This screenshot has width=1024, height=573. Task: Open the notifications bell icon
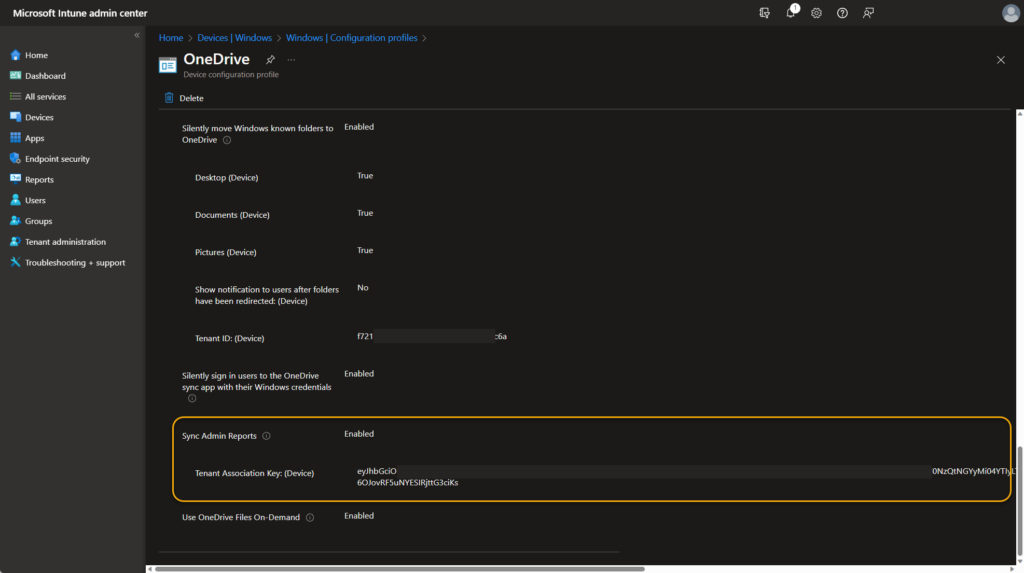(791, 12)
